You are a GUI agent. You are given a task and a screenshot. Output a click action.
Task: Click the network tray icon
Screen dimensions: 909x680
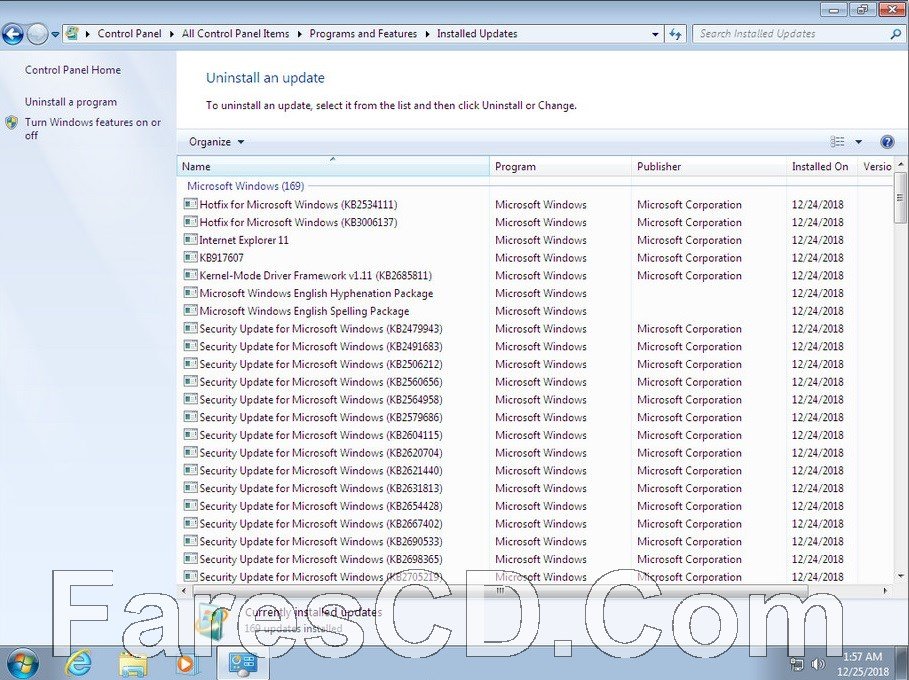coord(797,664)
